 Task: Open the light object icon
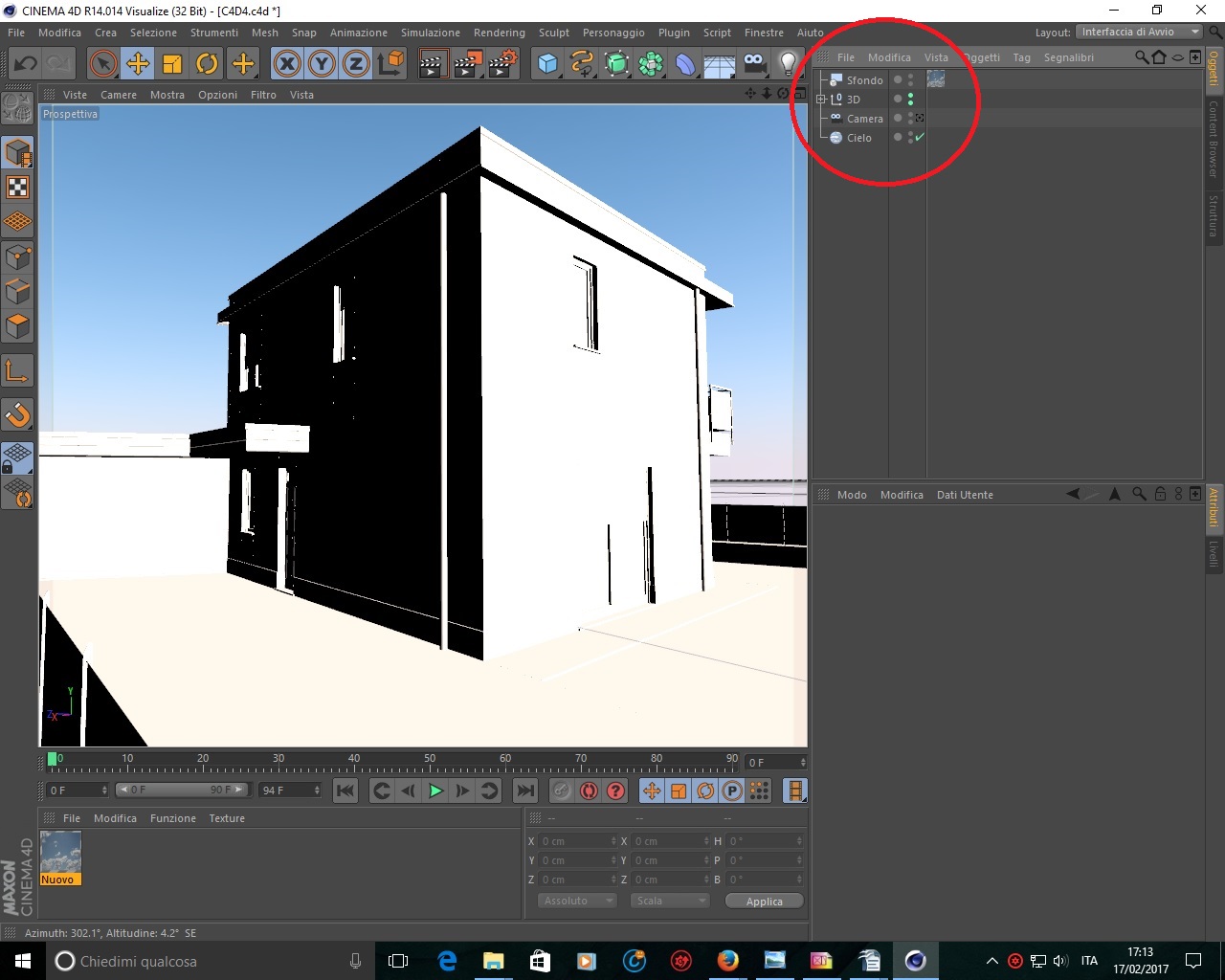pos(788,64)
